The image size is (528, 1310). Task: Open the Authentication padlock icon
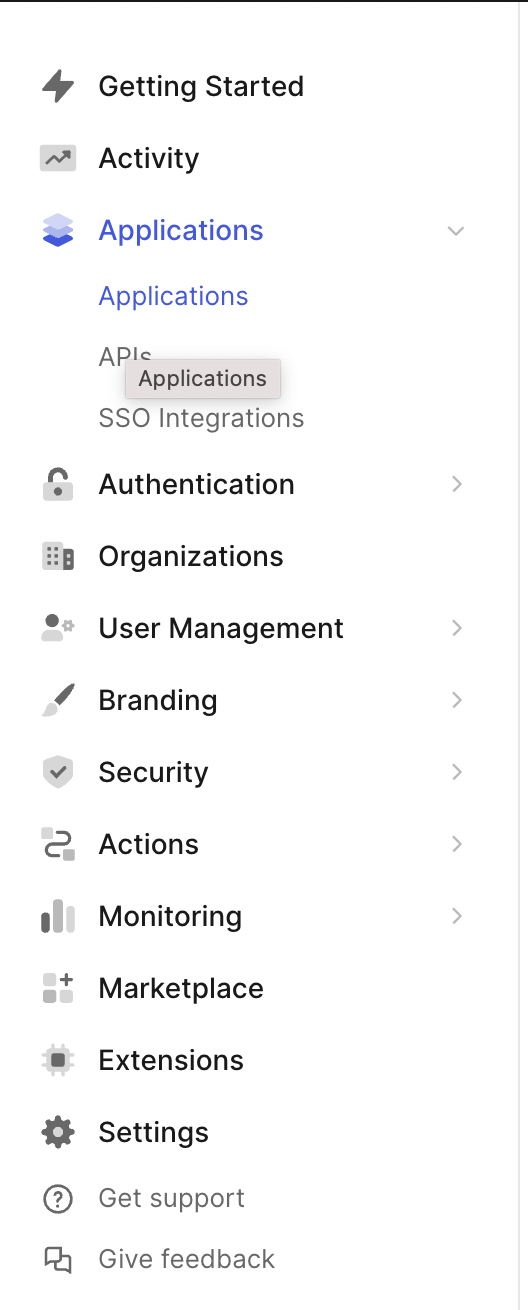[x=58, y=484]
